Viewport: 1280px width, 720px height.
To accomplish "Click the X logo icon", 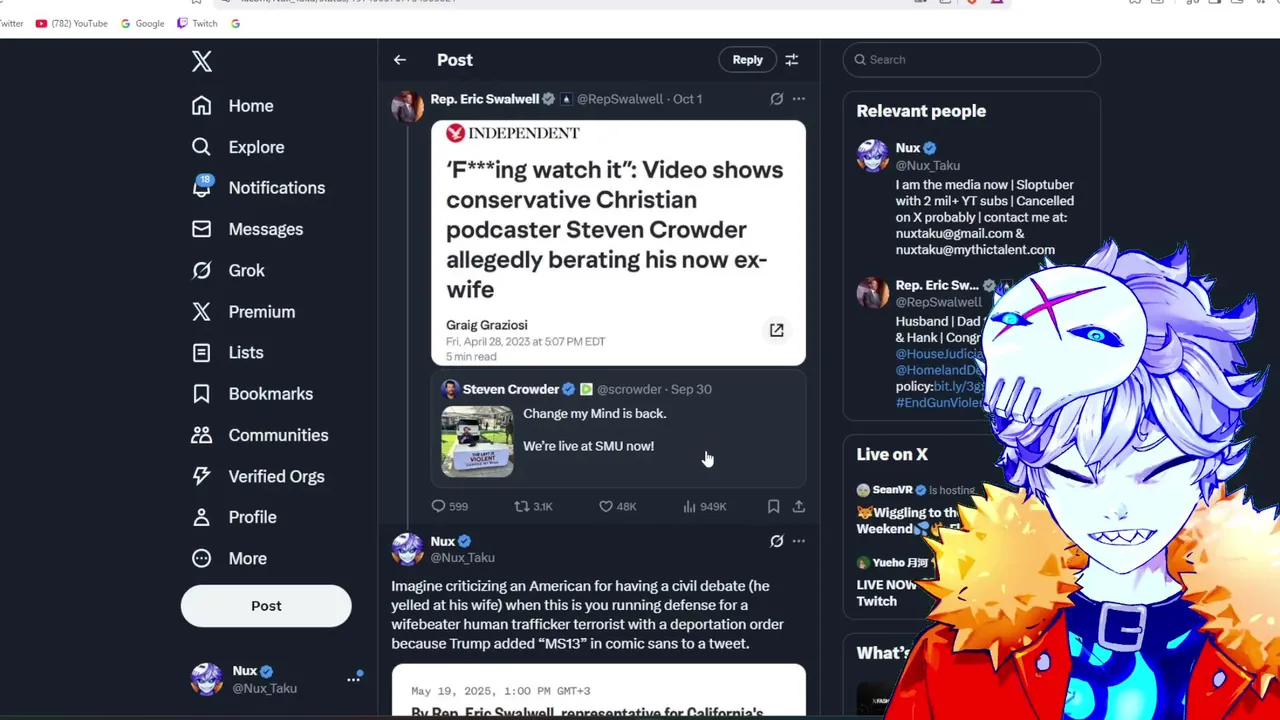I will click(202, 61).
